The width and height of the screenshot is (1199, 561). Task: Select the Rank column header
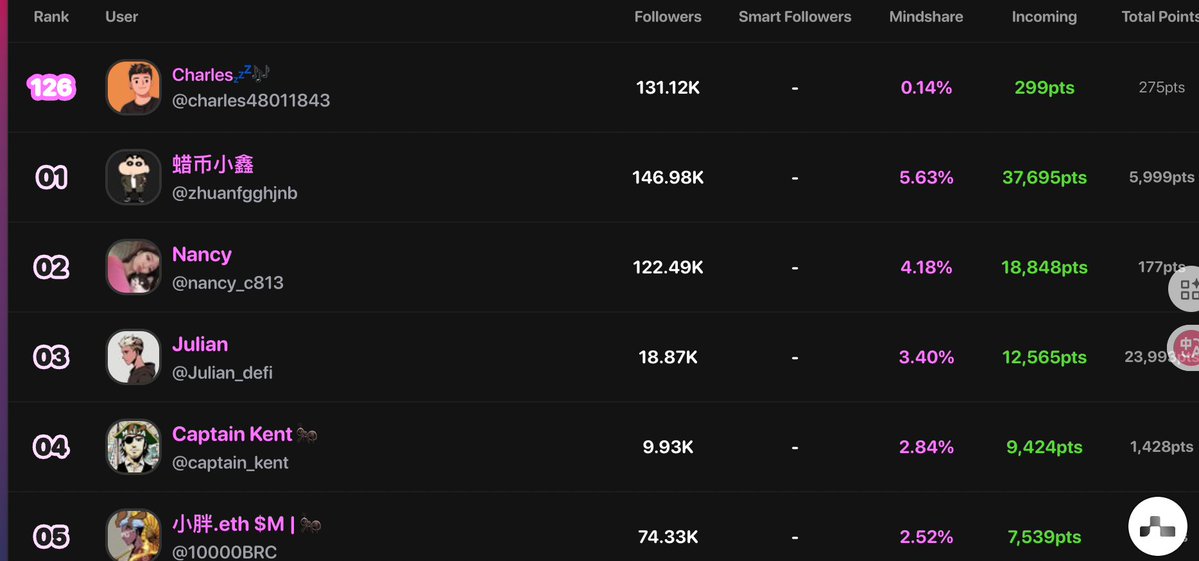click(x=51, y=17)
